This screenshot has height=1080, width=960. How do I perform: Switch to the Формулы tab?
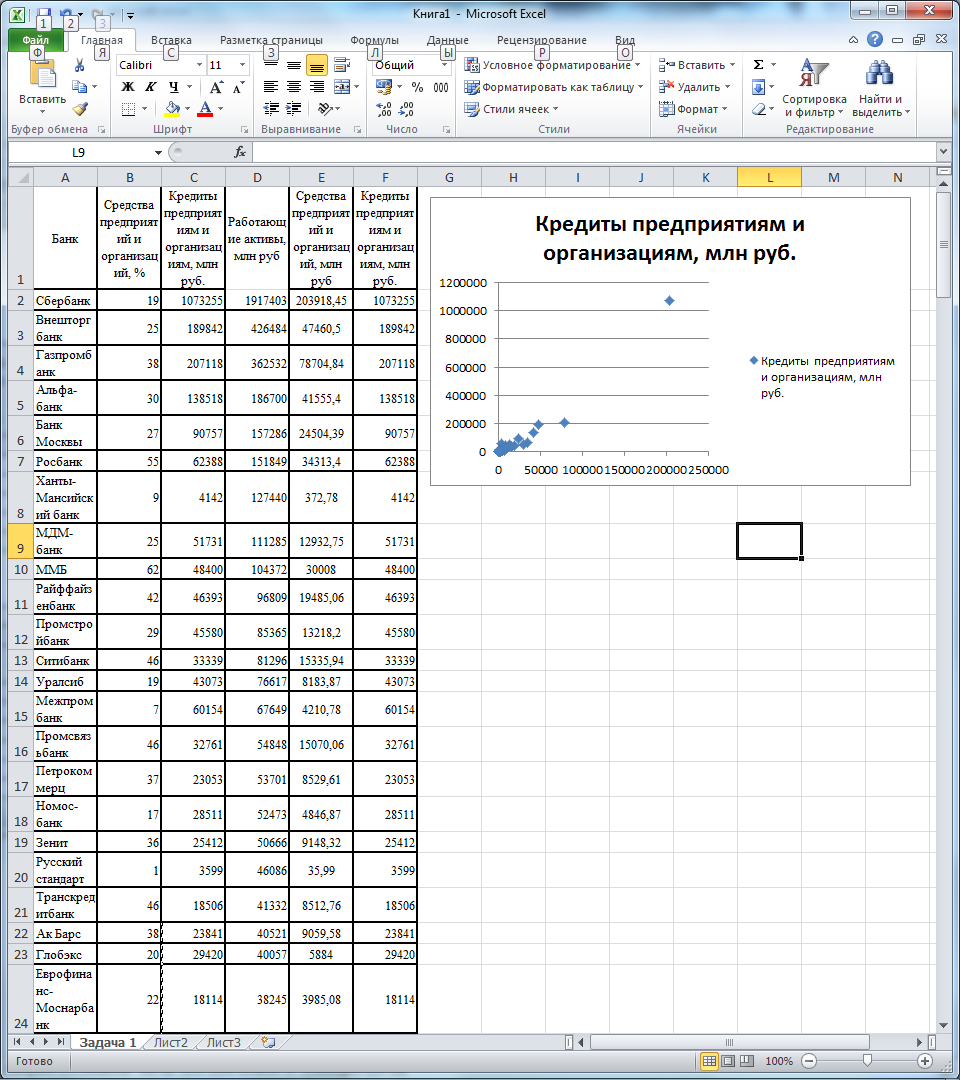tap(374, 40)
